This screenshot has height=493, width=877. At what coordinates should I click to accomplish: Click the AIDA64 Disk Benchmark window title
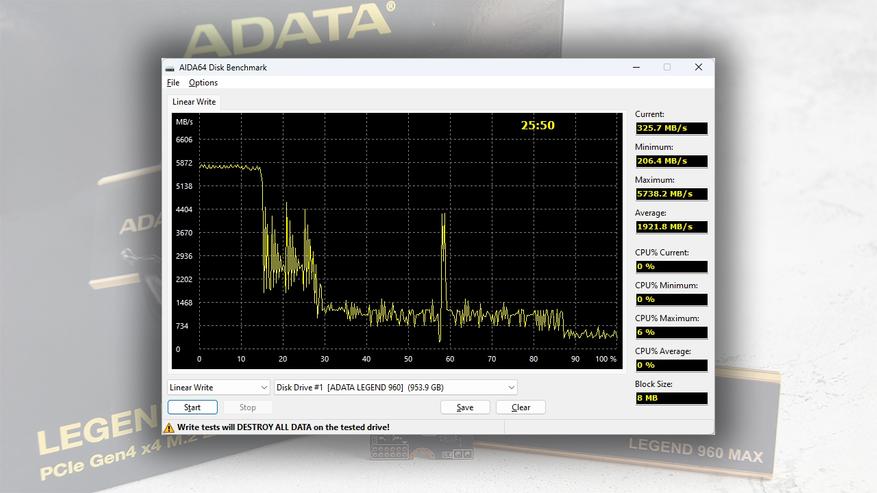223,68
